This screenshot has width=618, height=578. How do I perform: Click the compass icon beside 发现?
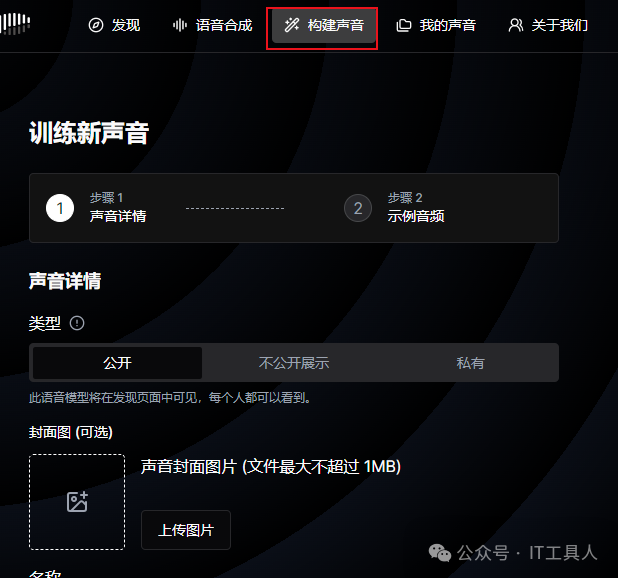(96, 25)
